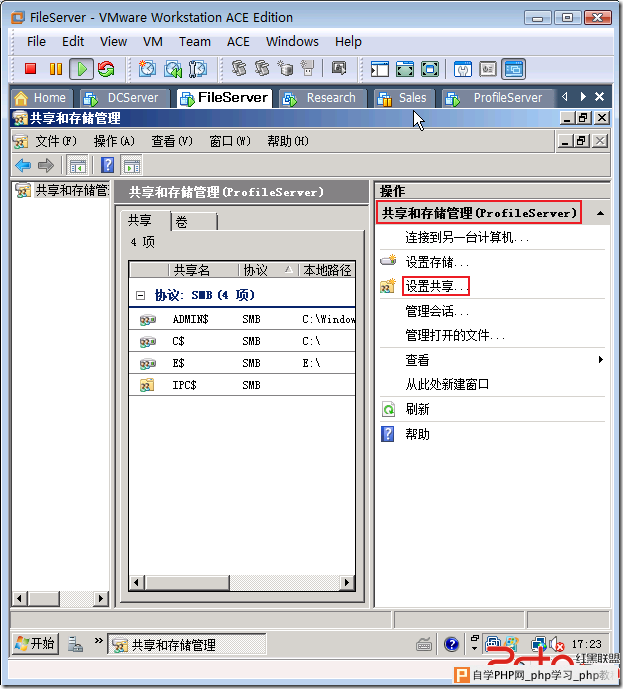
Task: Click the volume tray icon
Action: 556,645
